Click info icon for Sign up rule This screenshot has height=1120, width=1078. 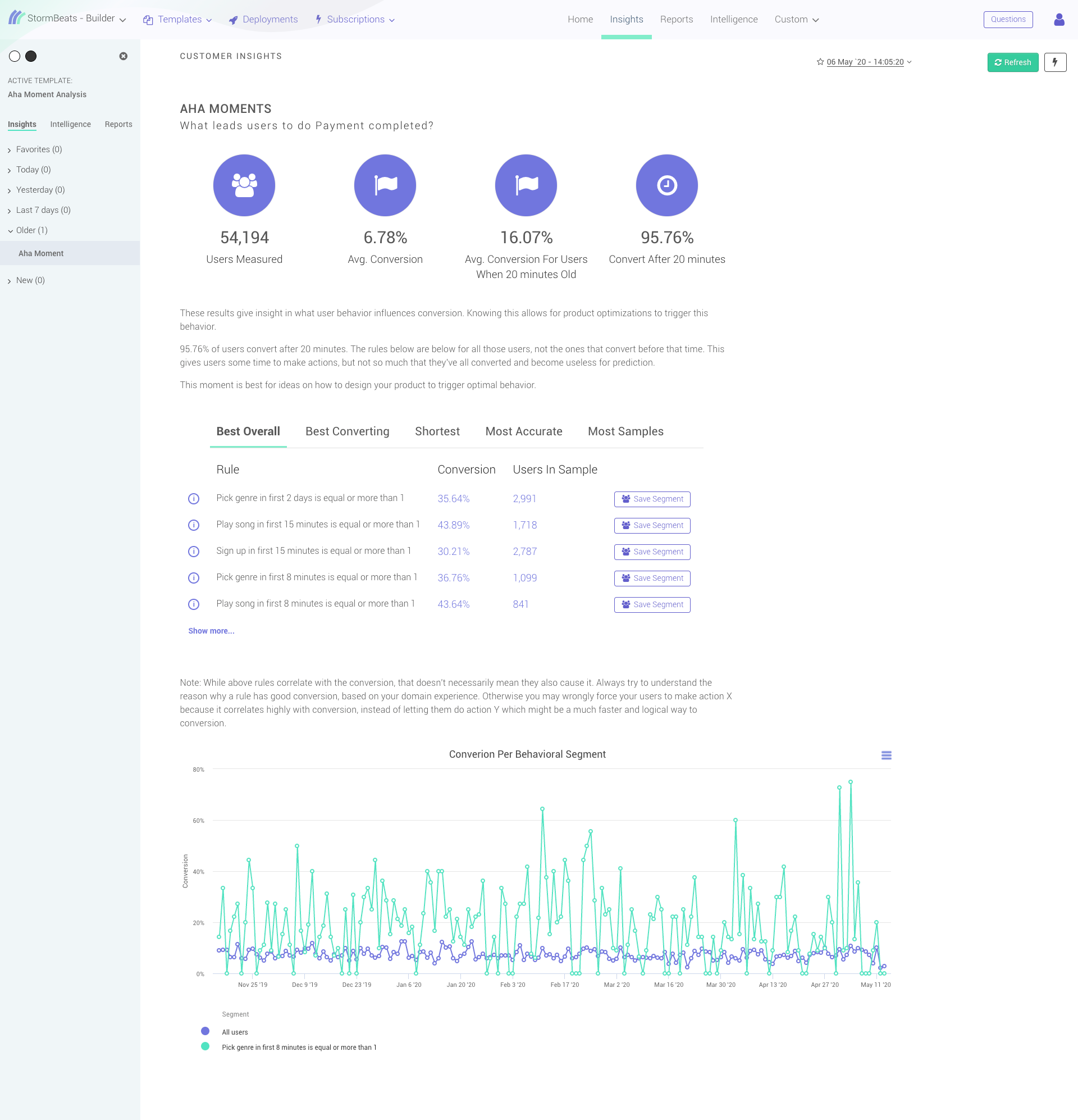194,552
